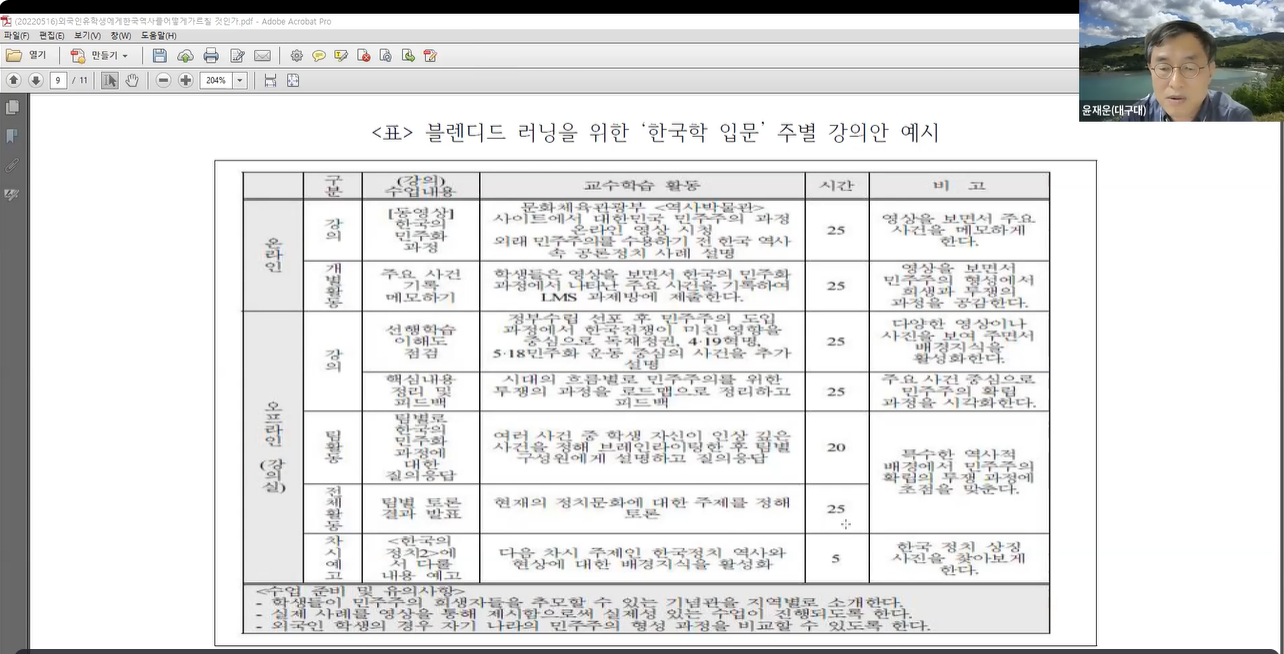Click the fit width scrolling icon

click(x=270, y=80)
